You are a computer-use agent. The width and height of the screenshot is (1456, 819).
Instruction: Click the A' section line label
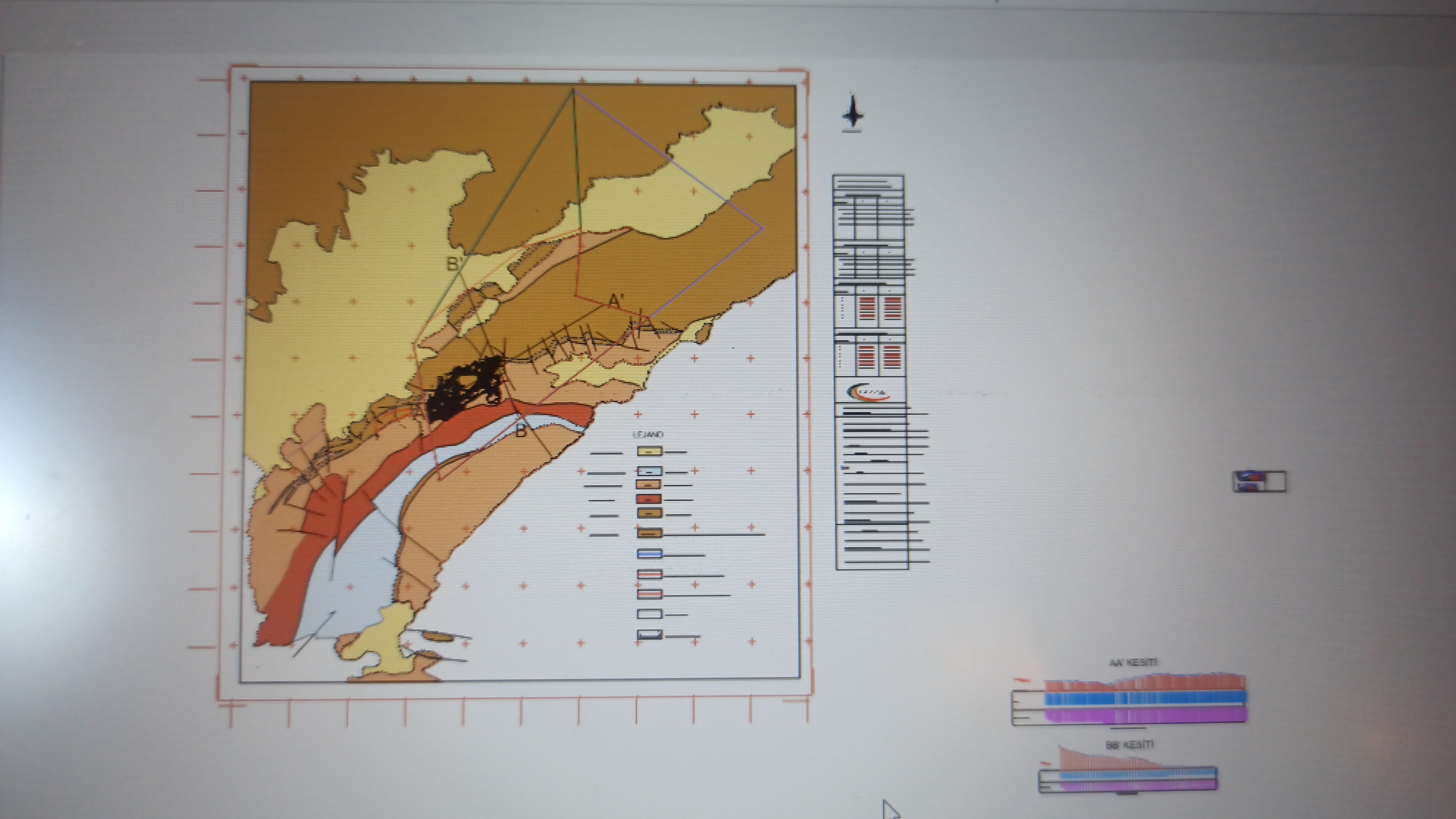(x=615, y=301)
